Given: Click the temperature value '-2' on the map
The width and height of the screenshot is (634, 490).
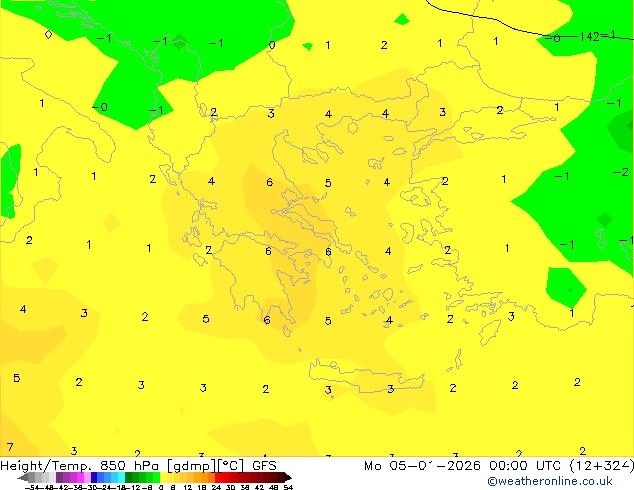Looking at the screenshot, I should coord(621,172).
